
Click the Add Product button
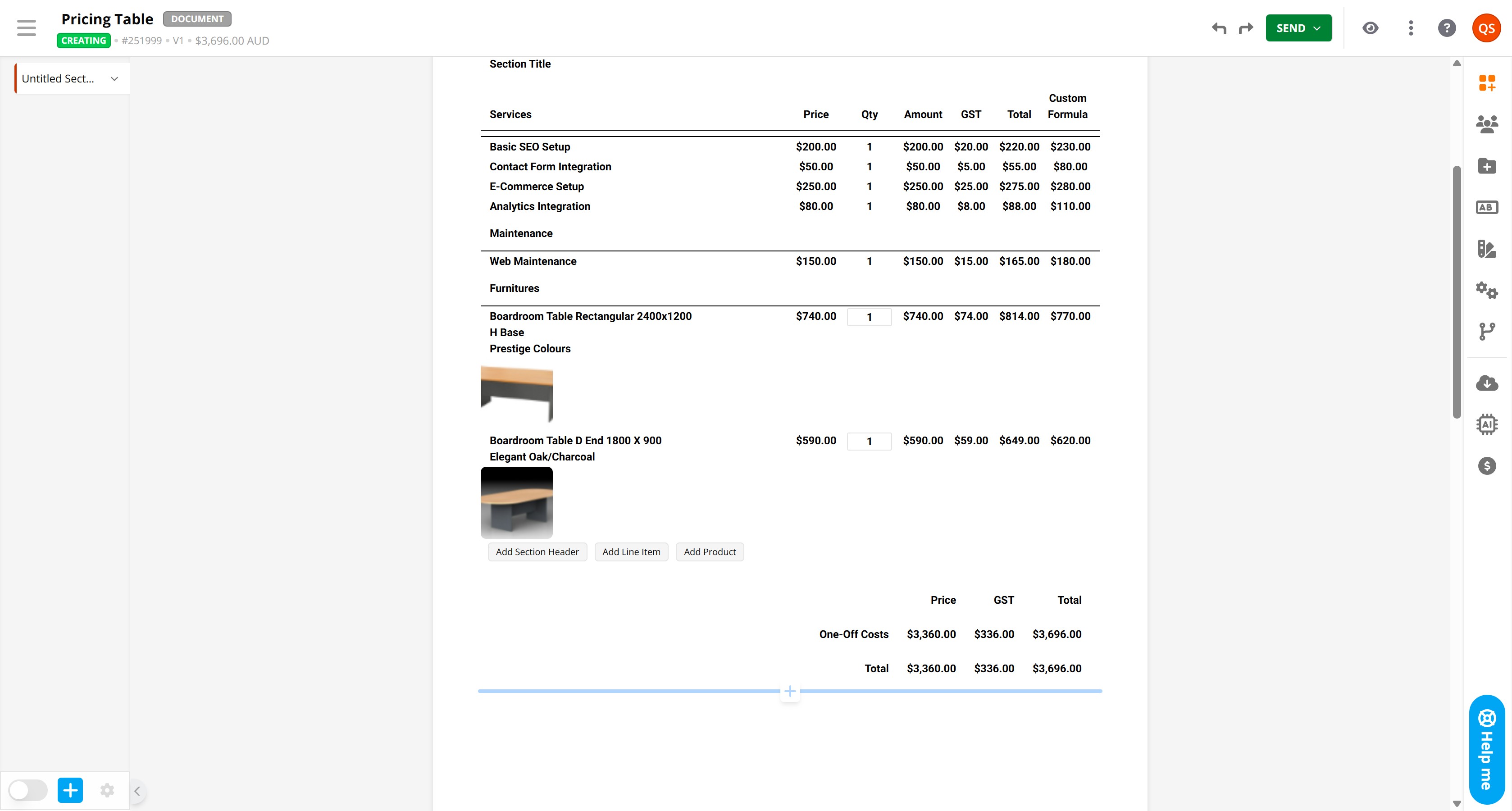tap(709, 551)
